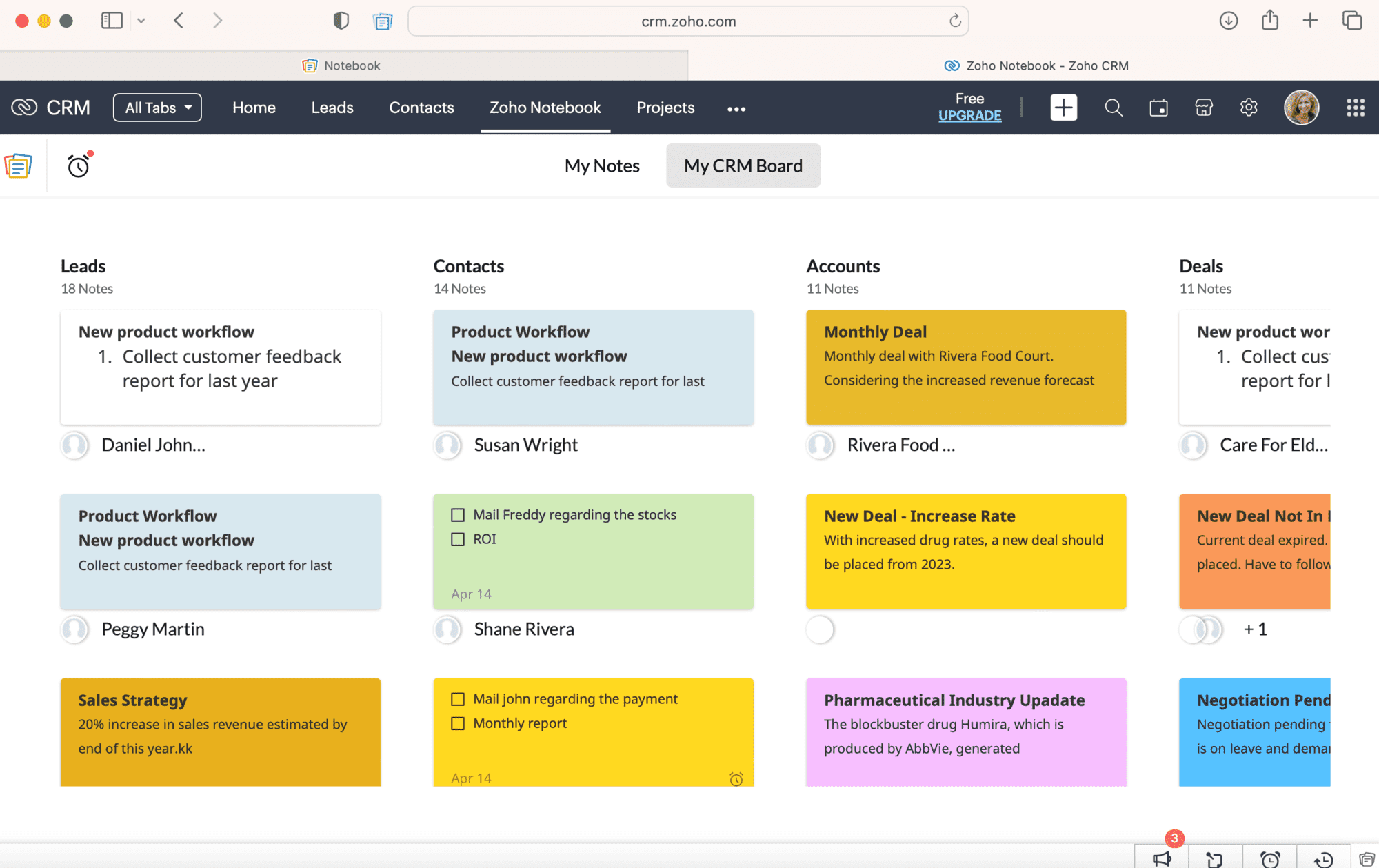
Task: Click the UPGRADE link
Action: pos(969,116)
